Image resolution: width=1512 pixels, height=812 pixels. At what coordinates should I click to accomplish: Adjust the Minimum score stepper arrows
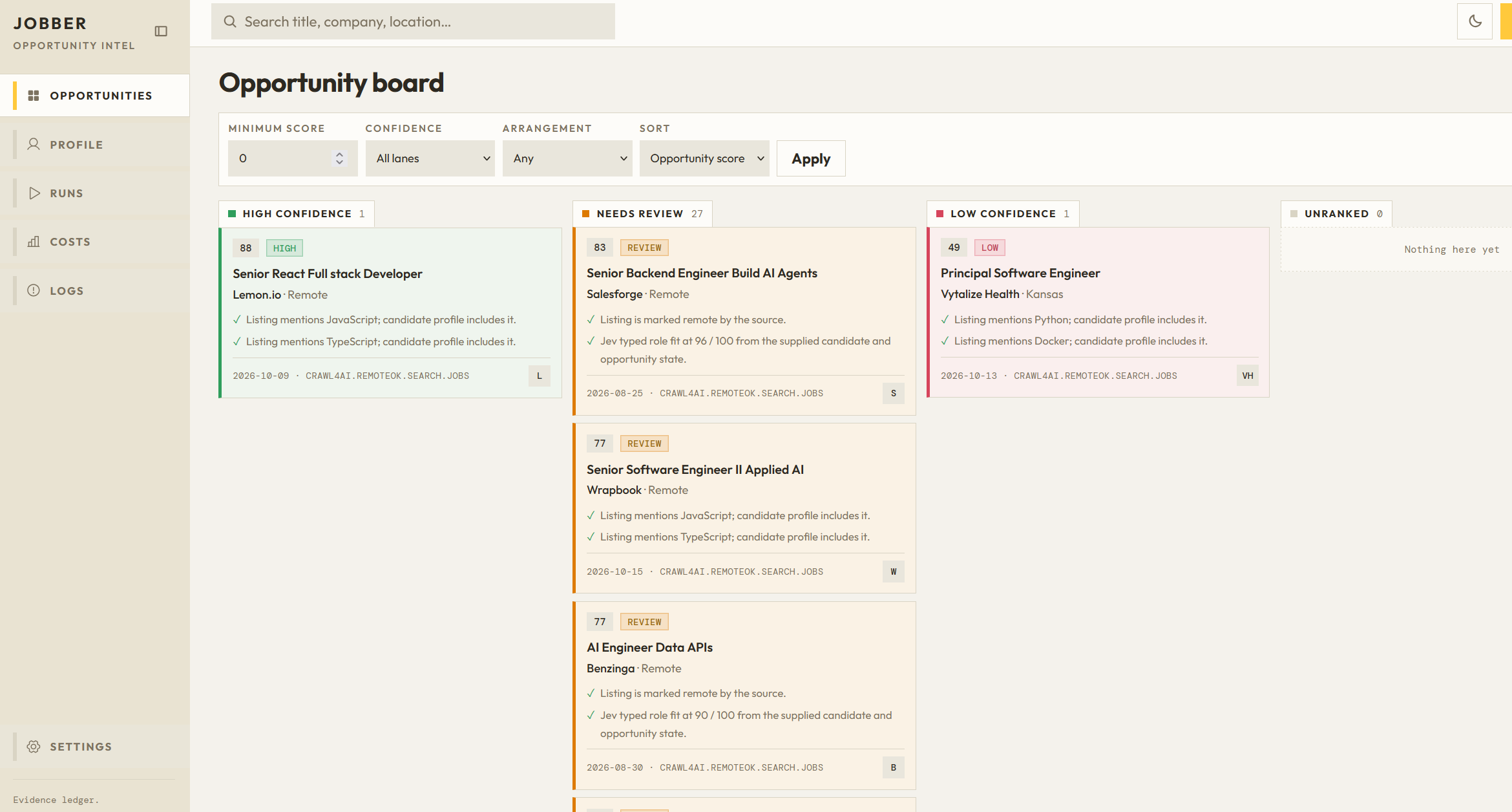pyautogui.click(x=339, y=158)
